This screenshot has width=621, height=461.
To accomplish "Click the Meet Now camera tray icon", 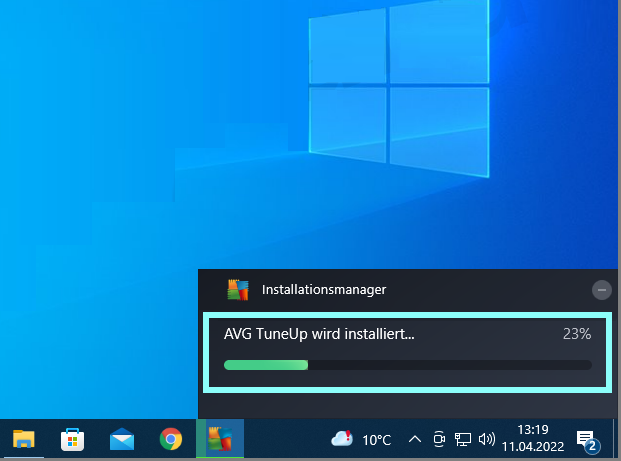I will [439, 439].
